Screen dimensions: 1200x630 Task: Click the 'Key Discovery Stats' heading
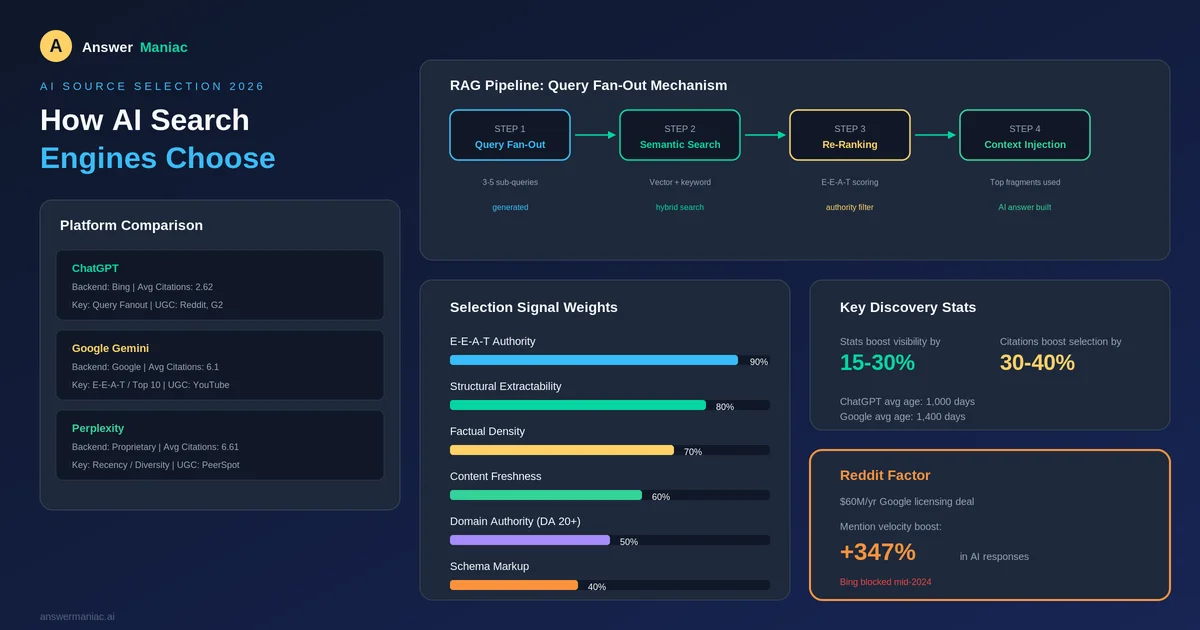[908, 307]
